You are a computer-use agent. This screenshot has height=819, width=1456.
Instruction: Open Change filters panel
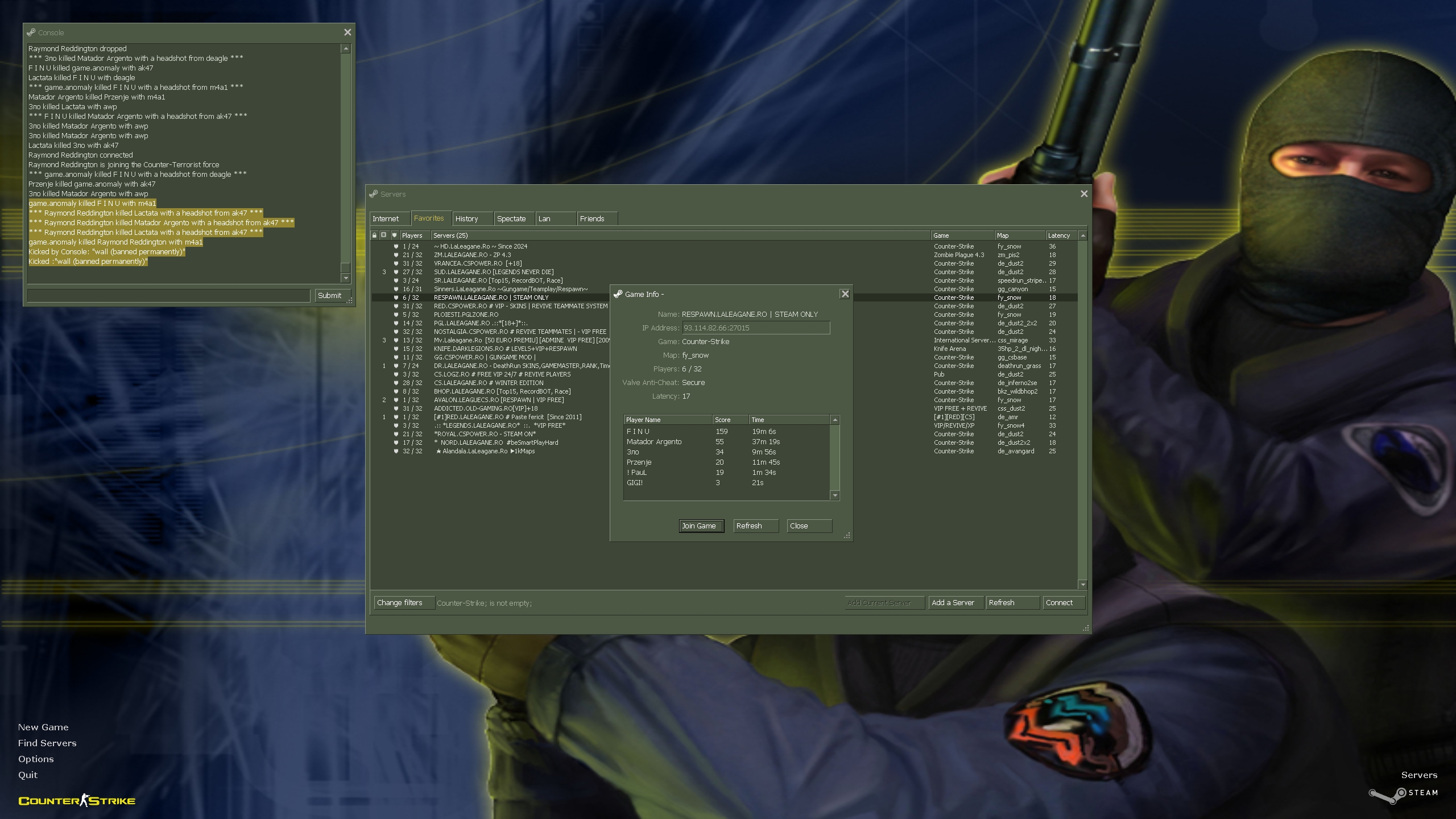[x=403, y=602]
